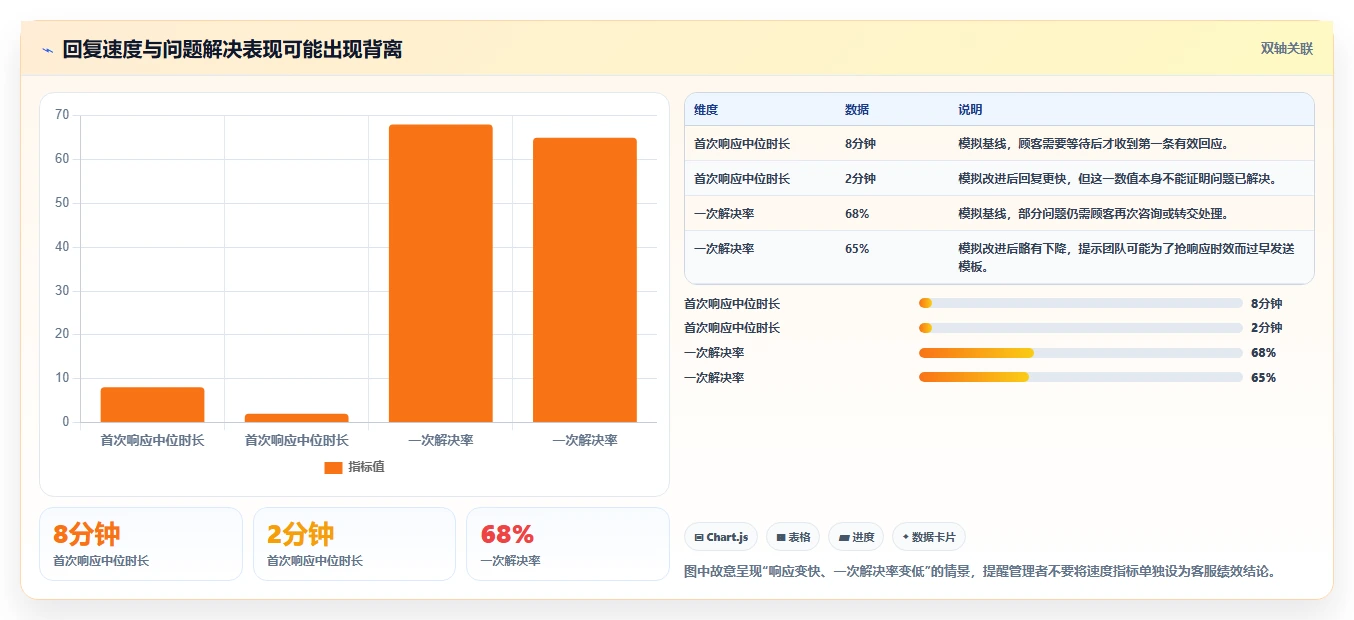Click the icon on the 进度 chip
The image size is (1354, 620).
coord(844,537)
